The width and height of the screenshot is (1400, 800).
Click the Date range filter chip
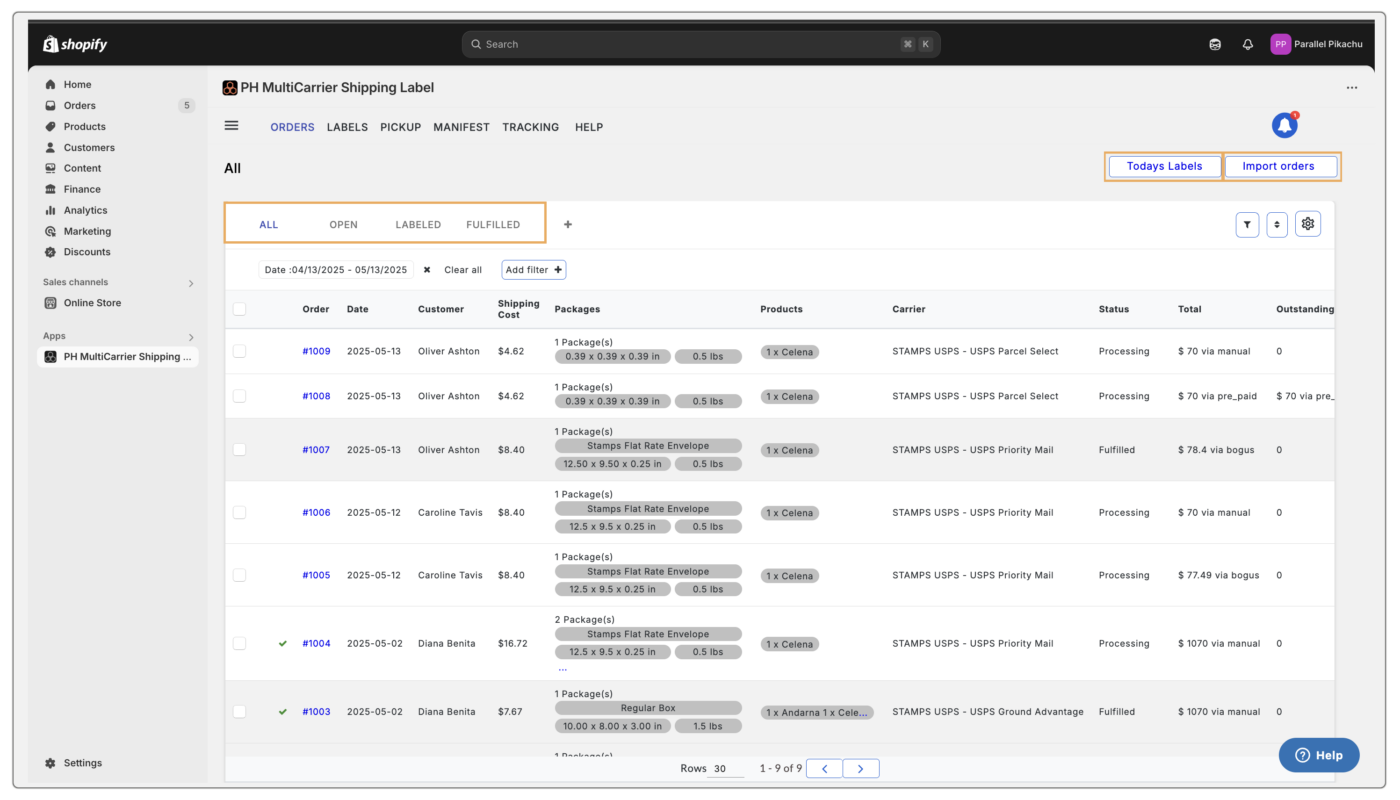(x=336, y=270)
